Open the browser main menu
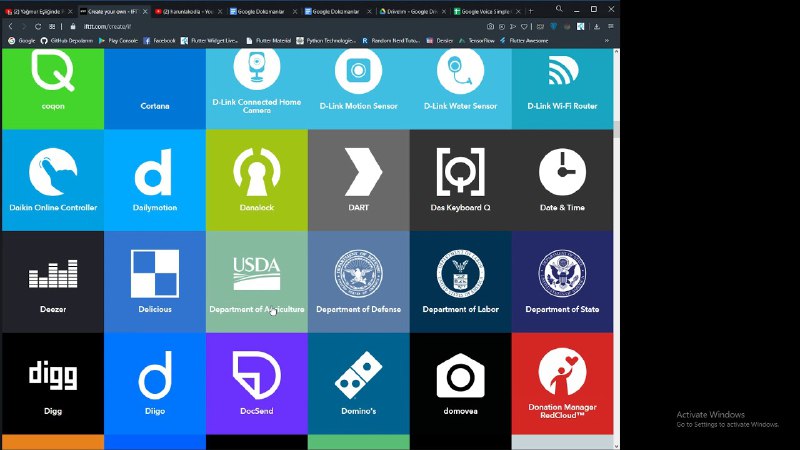 click(x=611, y=27)
